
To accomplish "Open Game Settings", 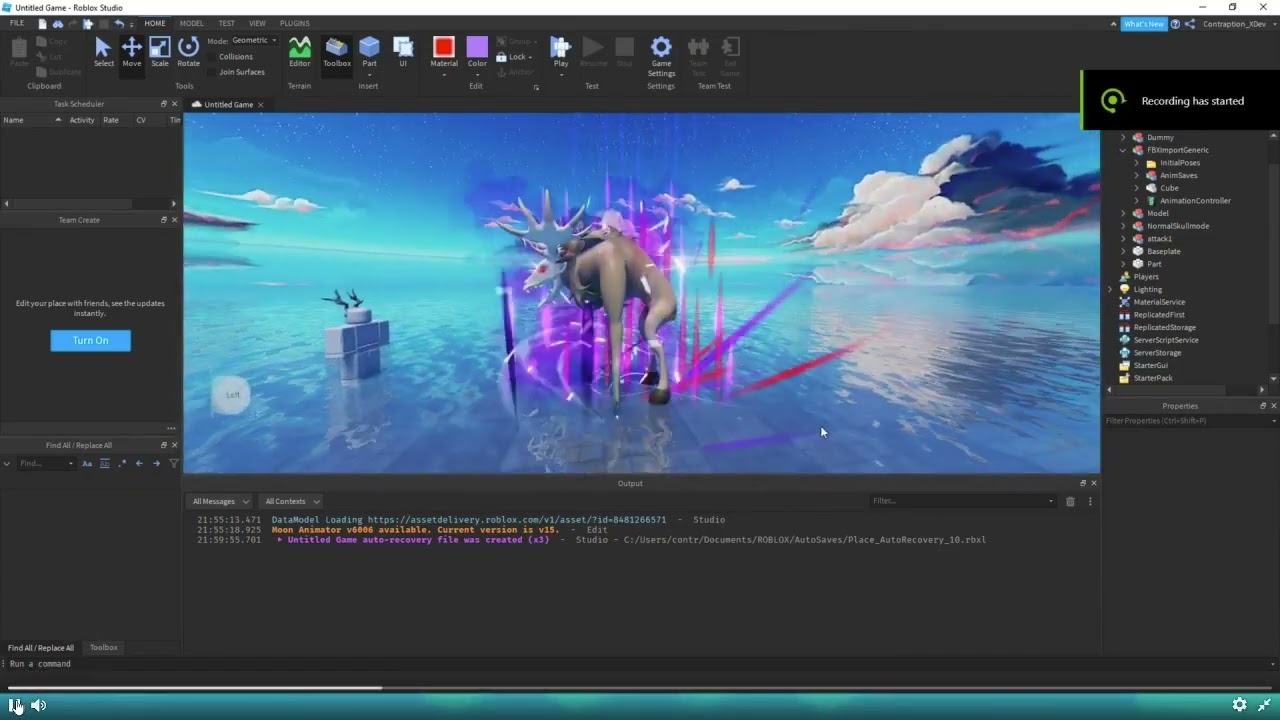I will click(661, 56).
